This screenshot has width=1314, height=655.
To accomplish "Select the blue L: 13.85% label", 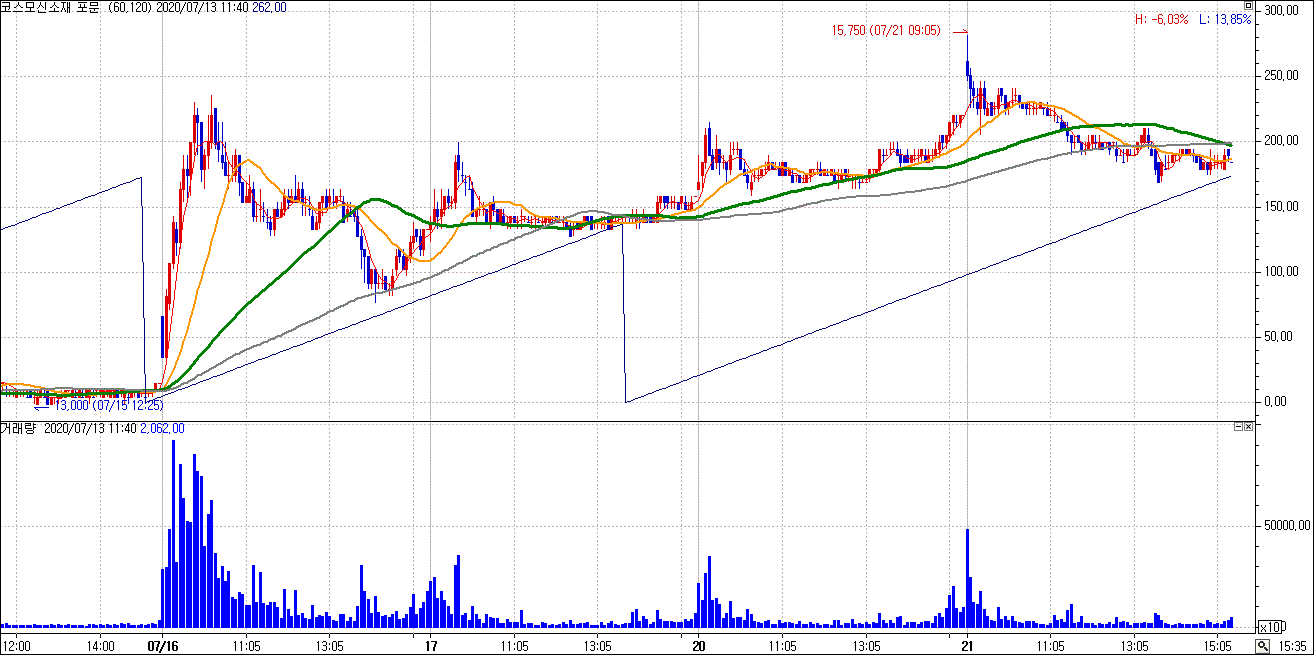I will pos(1224,20).
